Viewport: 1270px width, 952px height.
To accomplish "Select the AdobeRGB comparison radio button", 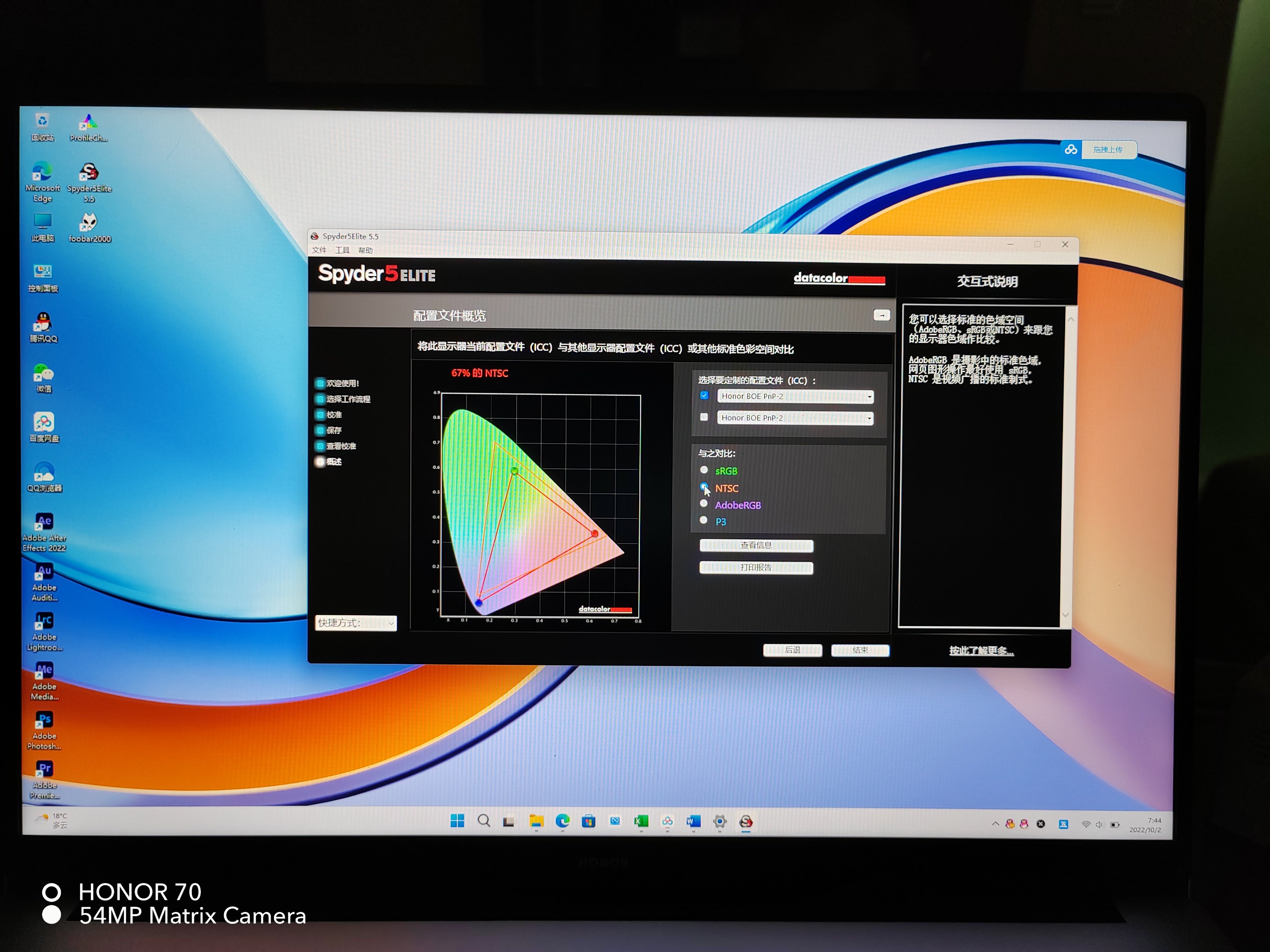I will point(704,503).
